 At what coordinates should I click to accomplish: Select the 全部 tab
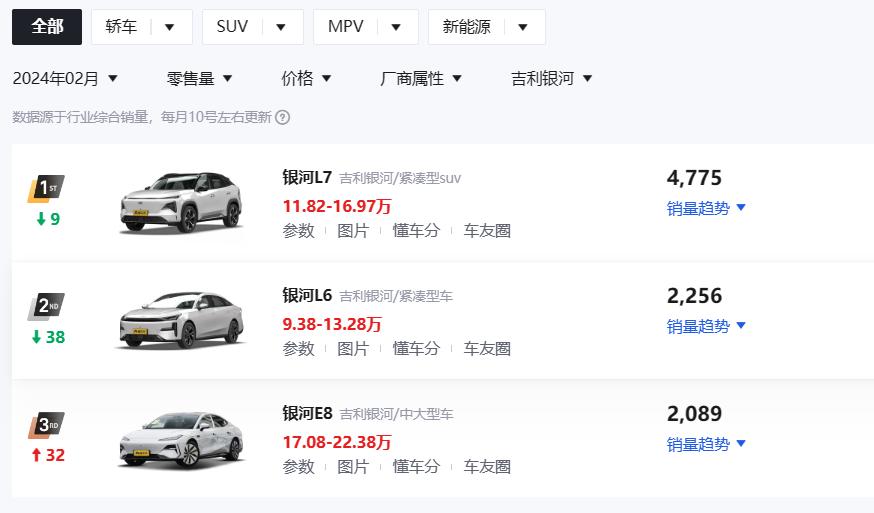tap(47, 27)
